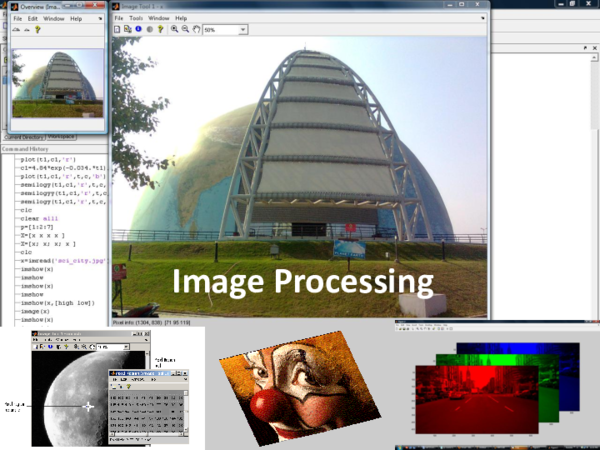Image resolution: width=600 pixels, height=450 pixels.
Task: Click the Pixel info status bar in Image Tool
Action: [x=151, y=323]
